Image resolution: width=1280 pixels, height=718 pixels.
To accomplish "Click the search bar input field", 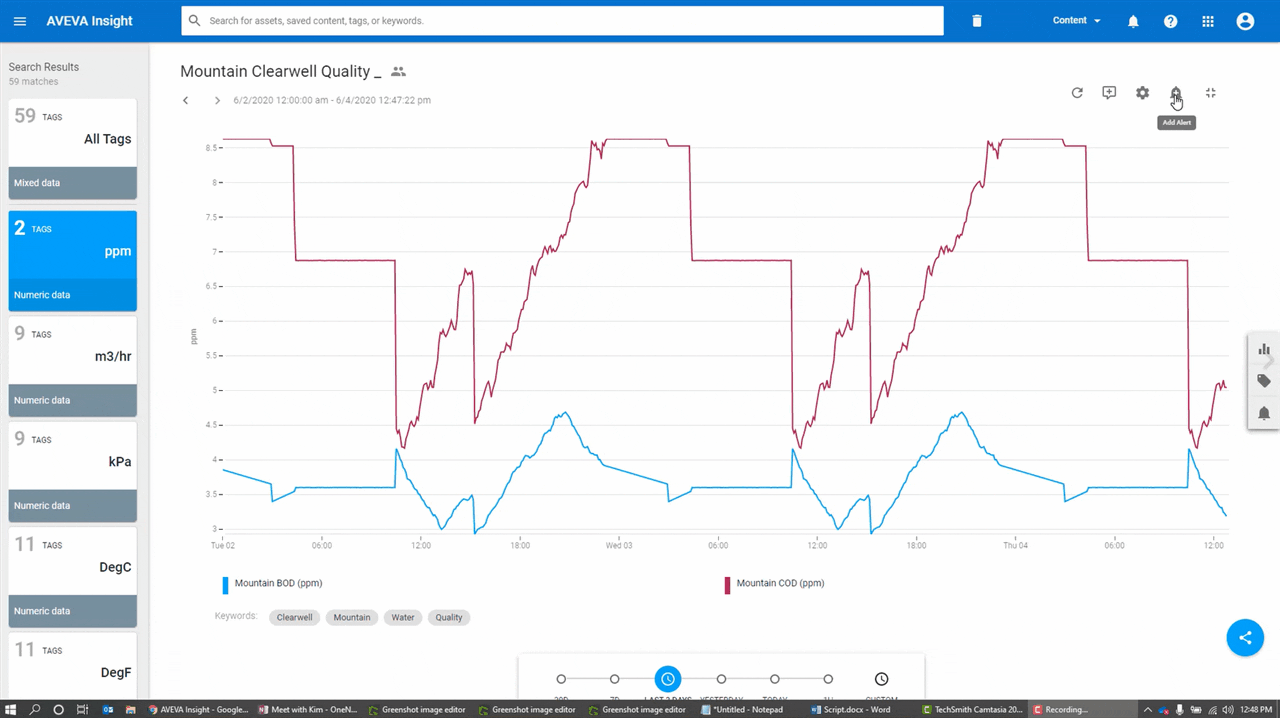I will (x=562, y=21).
